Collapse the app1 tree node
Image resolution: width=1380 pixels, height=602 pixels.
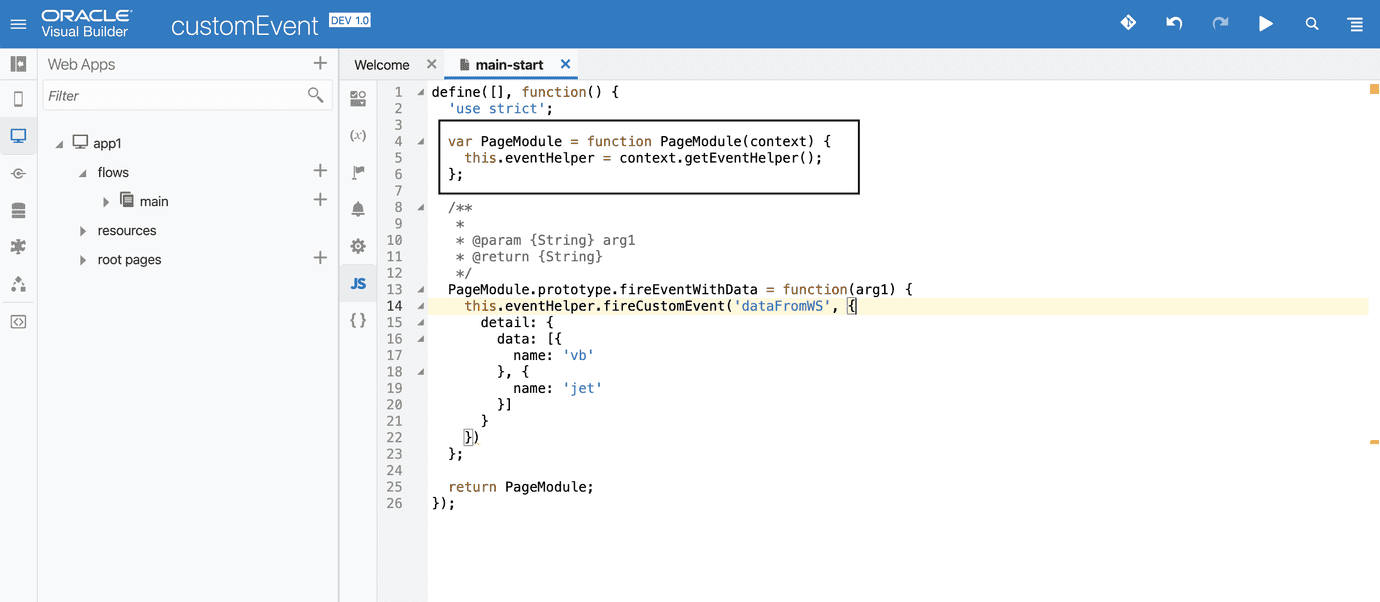click(59, 144)
